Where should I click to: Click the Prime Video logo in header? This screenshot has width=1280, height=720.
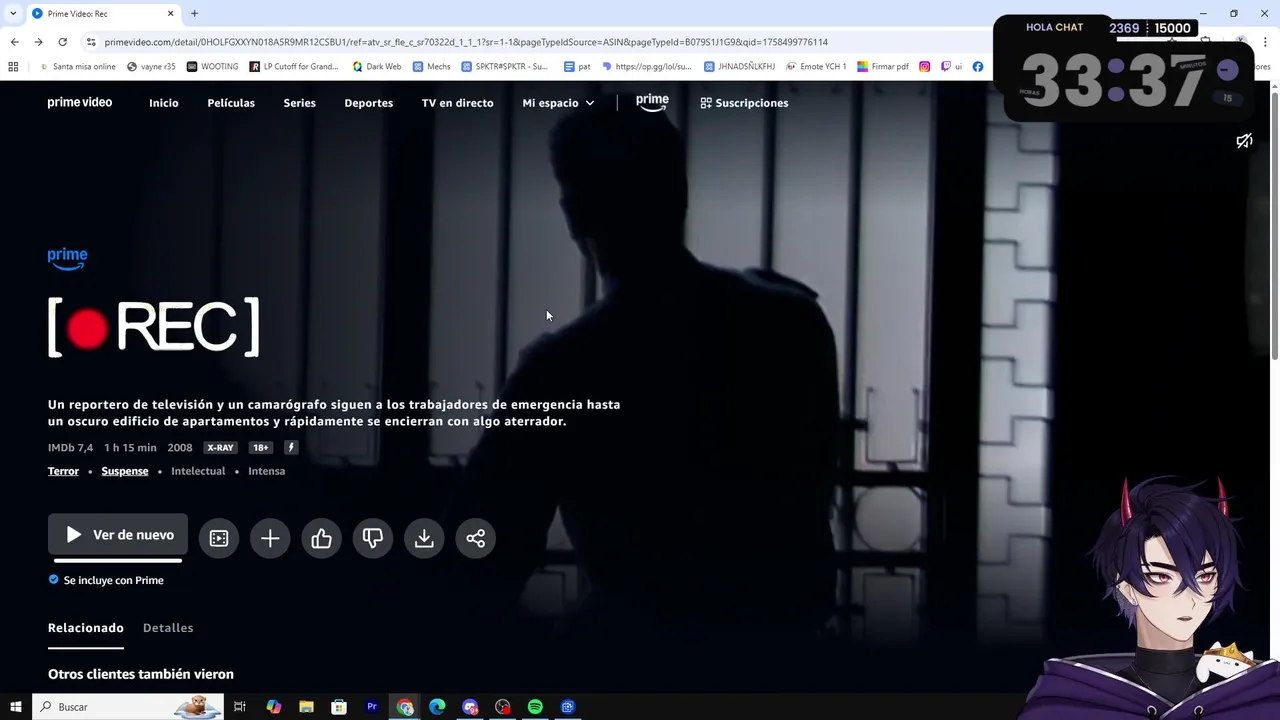[80, 102]
